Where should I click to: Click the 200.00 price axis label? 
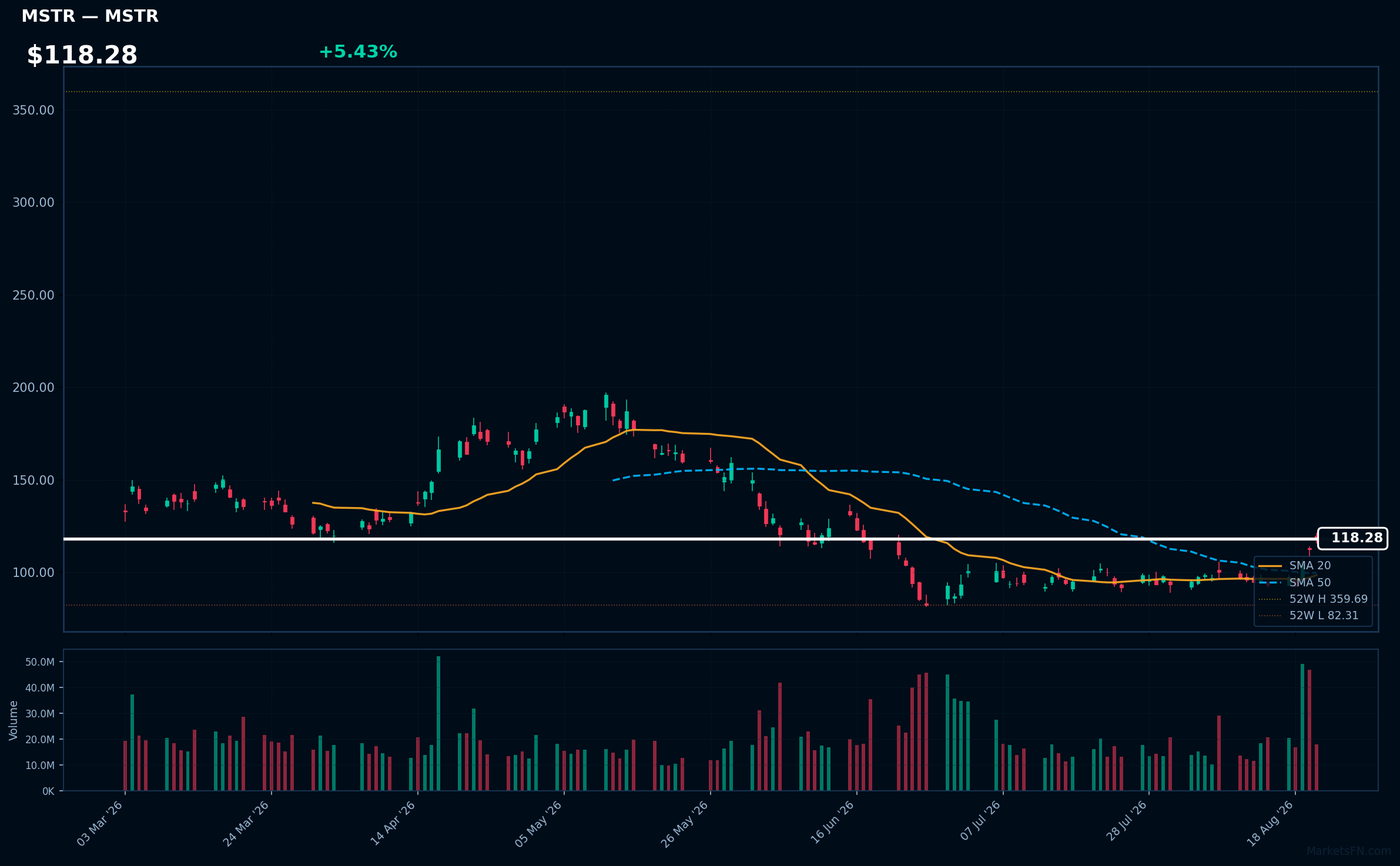[34, 388]
